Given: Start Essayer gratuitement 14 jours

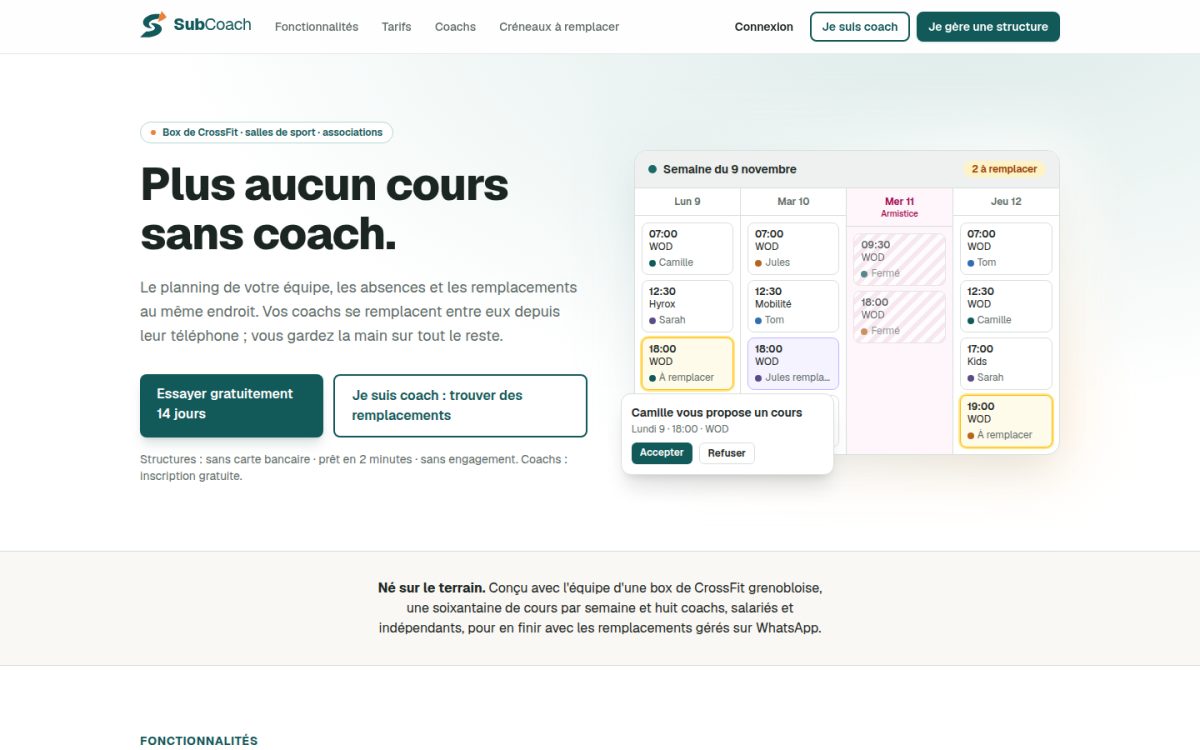Looking at the screenshot, I should coord(232,405).
